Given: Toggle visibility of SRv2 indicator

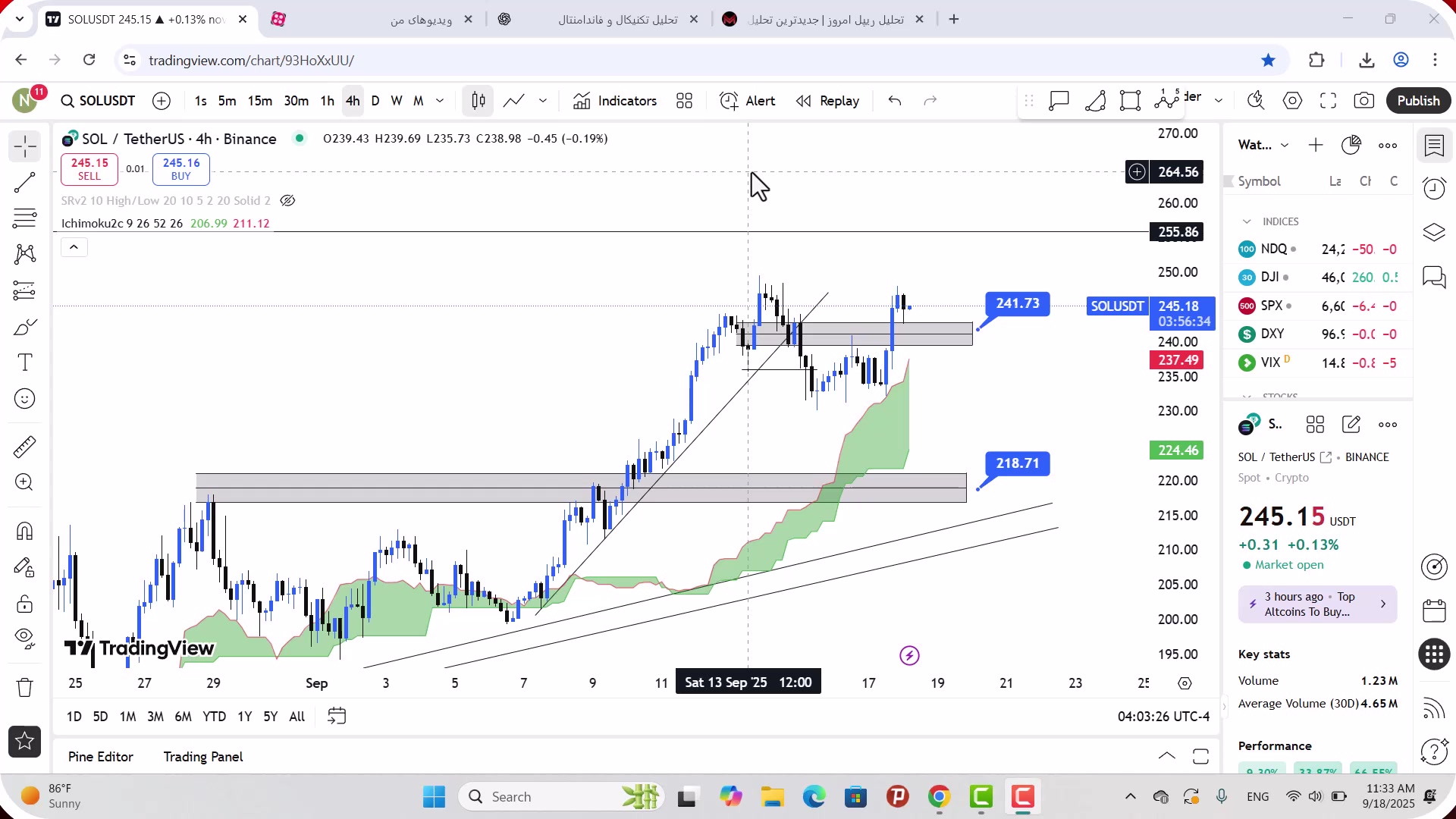Looking at the screenshot, I should coord(287,201).
